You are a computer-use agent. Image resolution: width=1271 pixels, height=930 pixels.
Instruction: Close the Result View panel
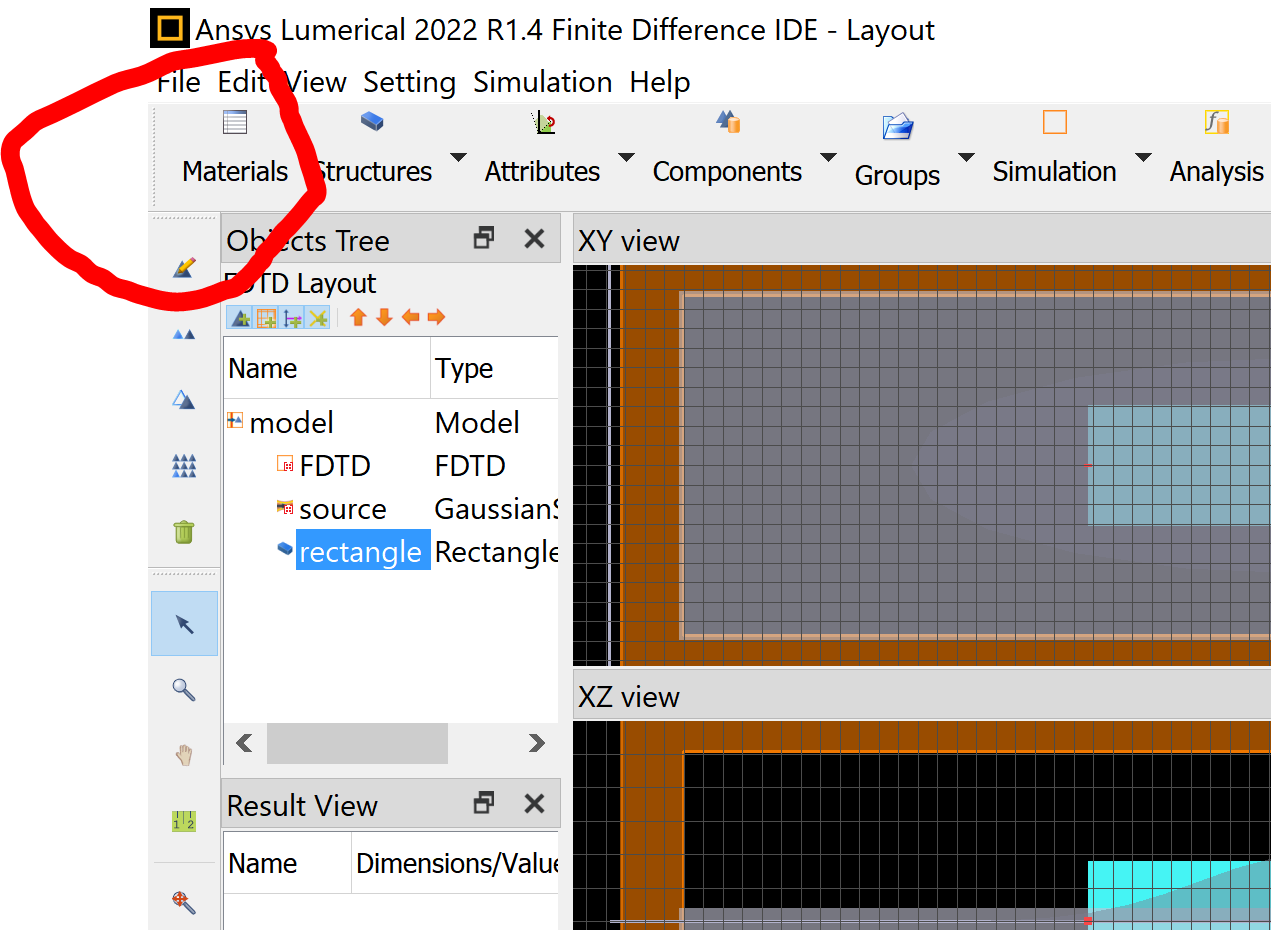(x=535, y=803)
